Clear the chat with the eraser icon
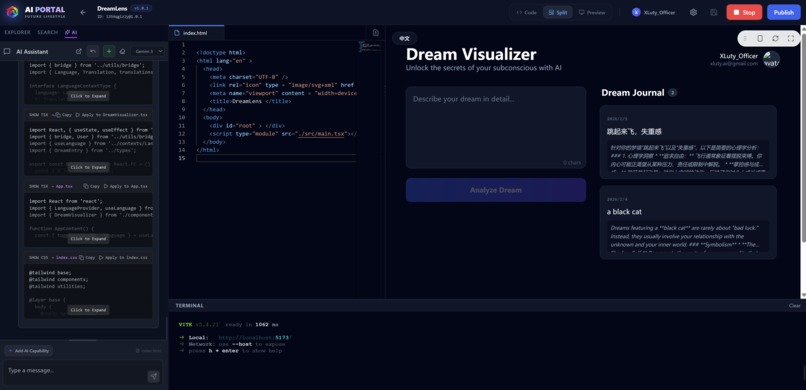Viewport: 806px width, 390px height. pyautogui.click(x=122, y=51)
